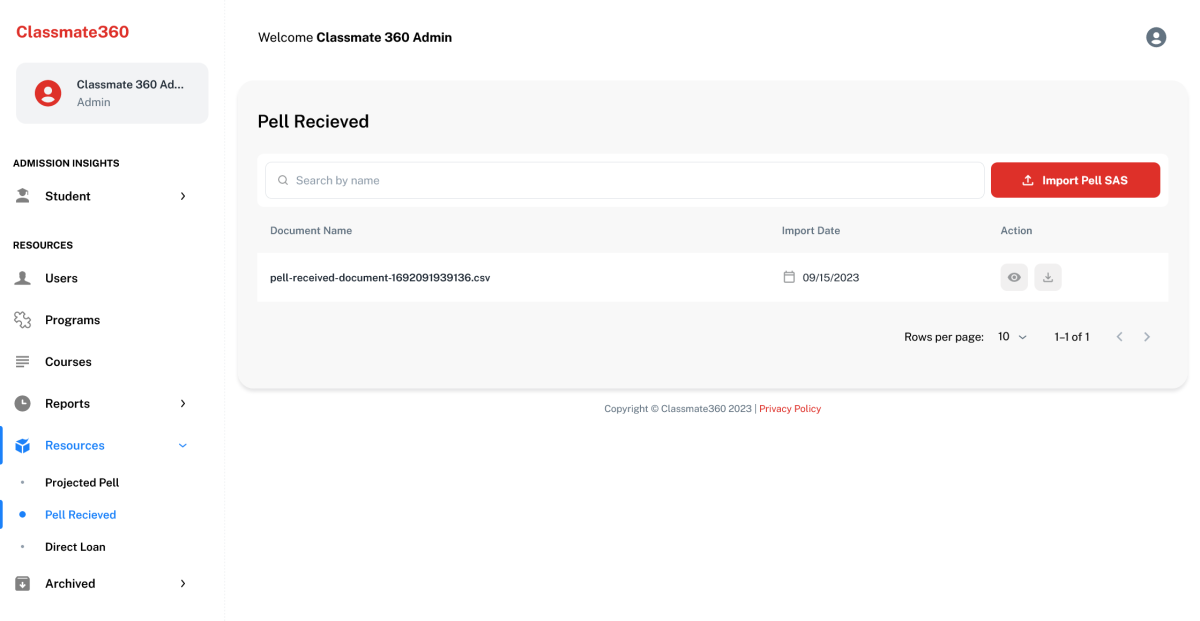Click the Classmate 360 Admin profile card

[112, 93]
